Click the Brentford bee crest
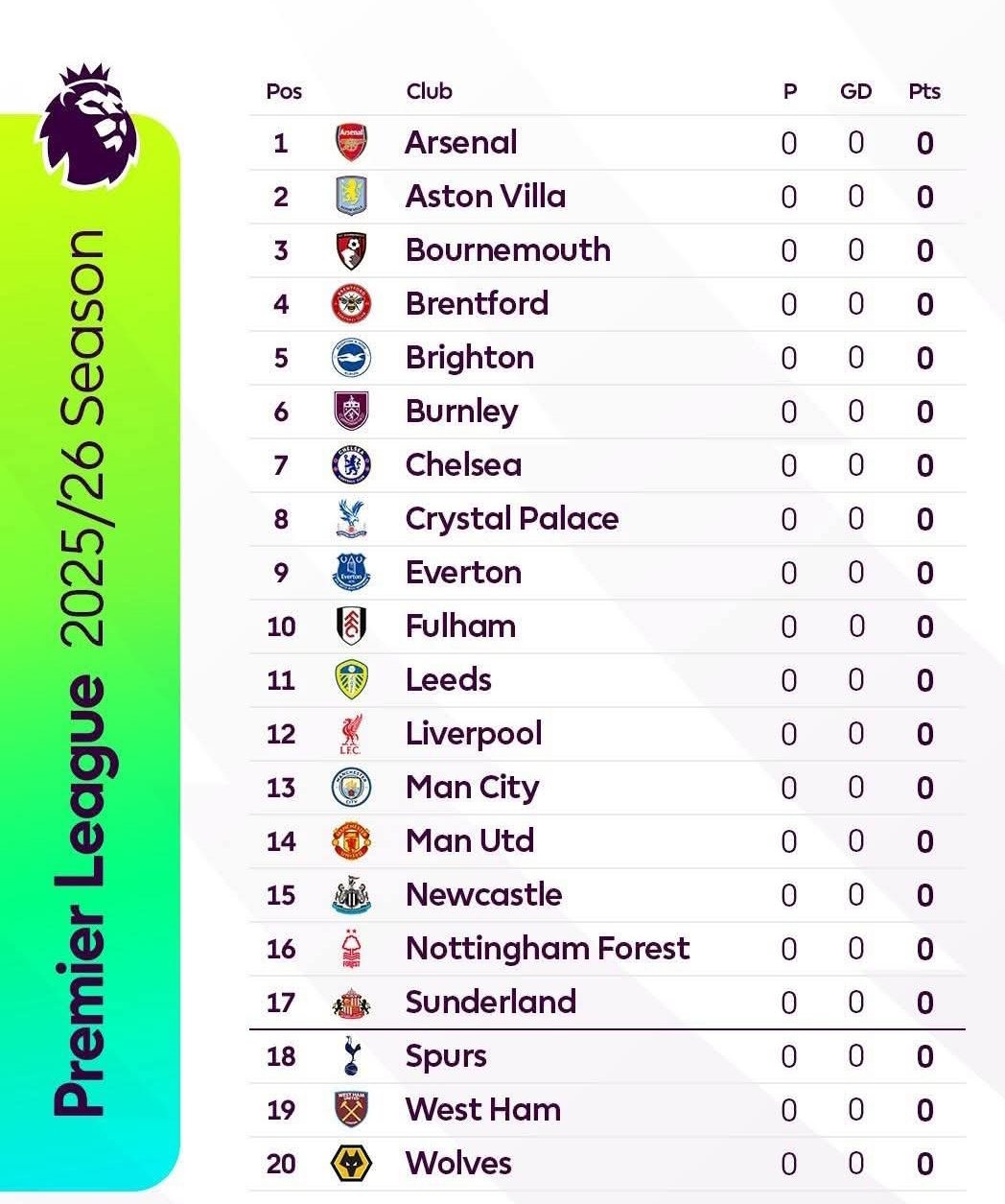1005x1204 pixels. pyautogui.click(x=351, y=304)
